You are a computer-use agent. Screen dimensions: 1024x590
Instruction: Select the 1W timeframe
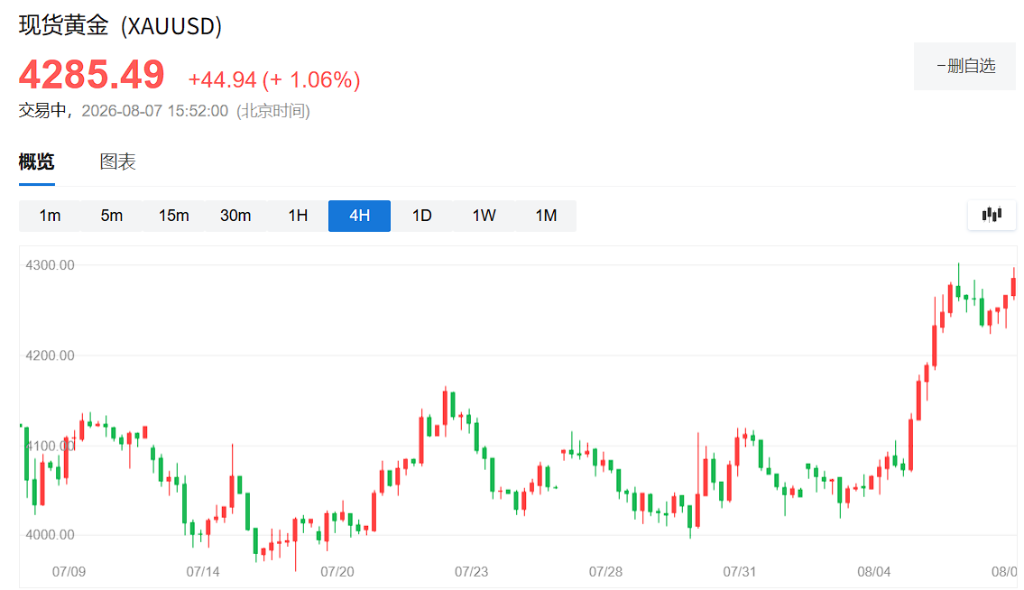(x=484, y=216)
